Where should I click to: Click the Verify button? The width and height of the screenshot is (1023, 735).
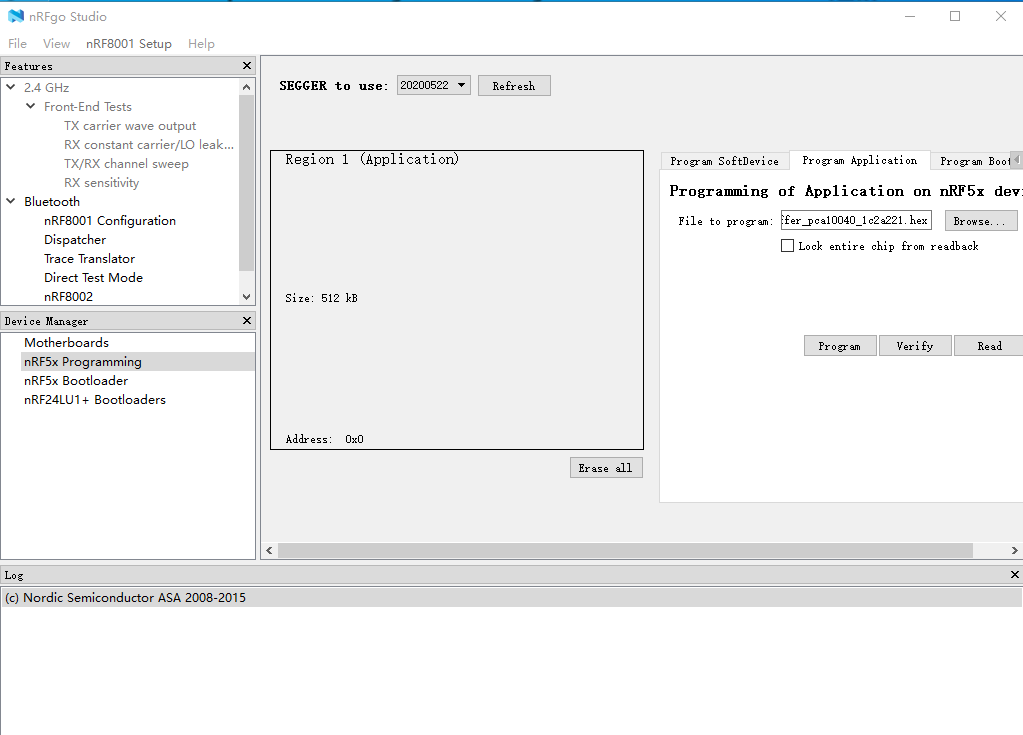pyautogui.click(x=915, y=346)
